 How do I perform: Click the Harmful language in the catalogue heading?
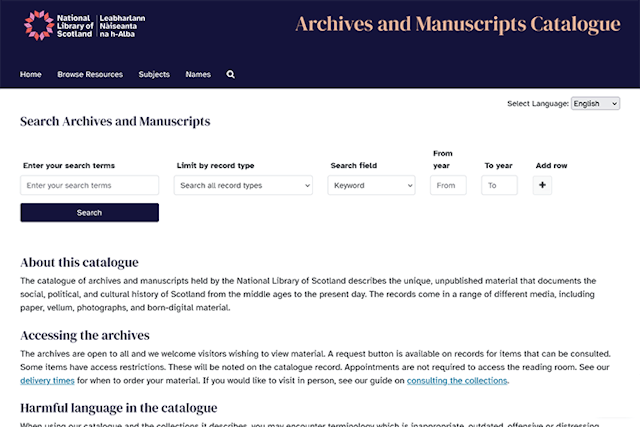(119, 408)
